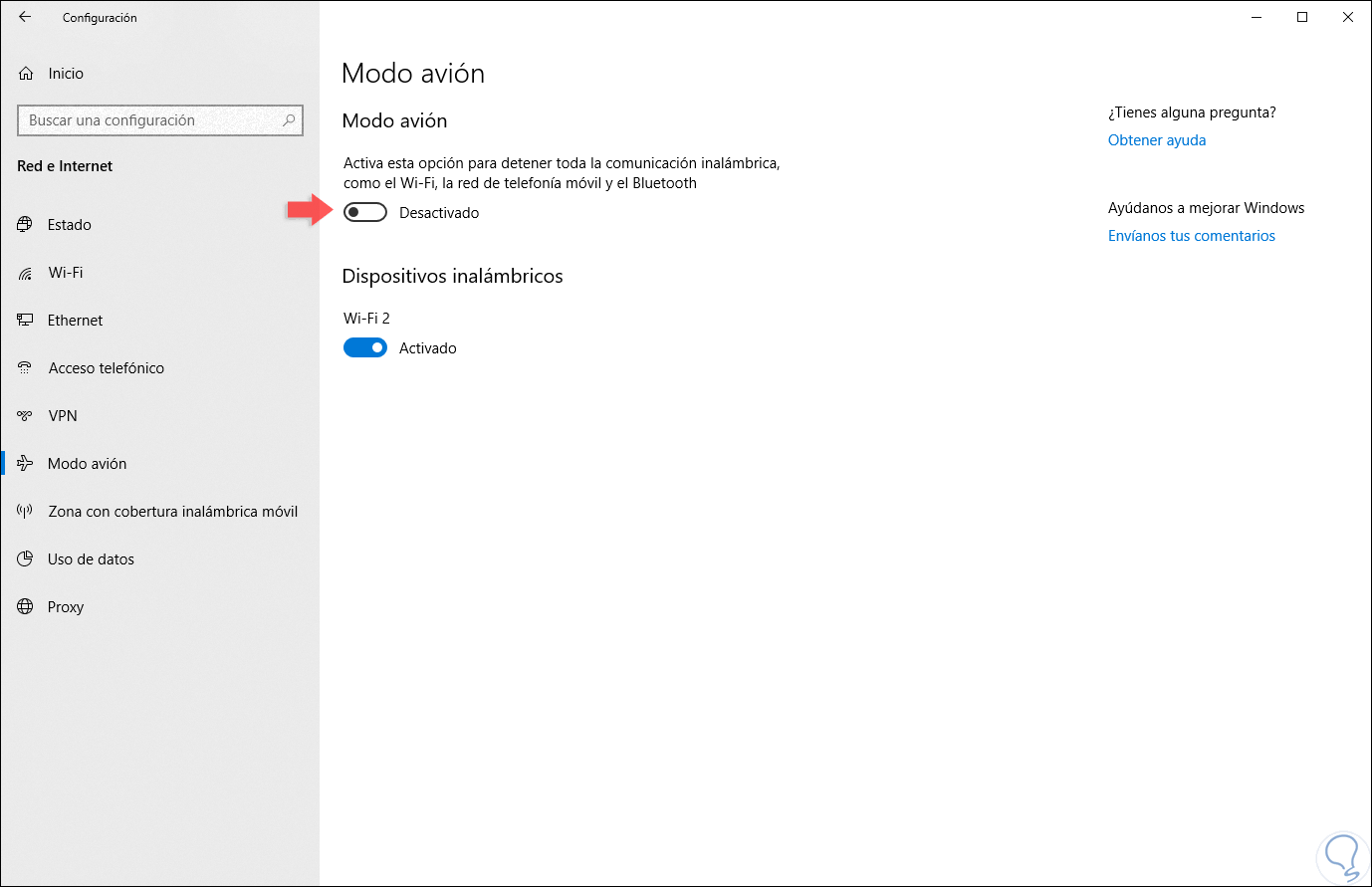Open VPN settings via its icon

[x=25, y=415]
